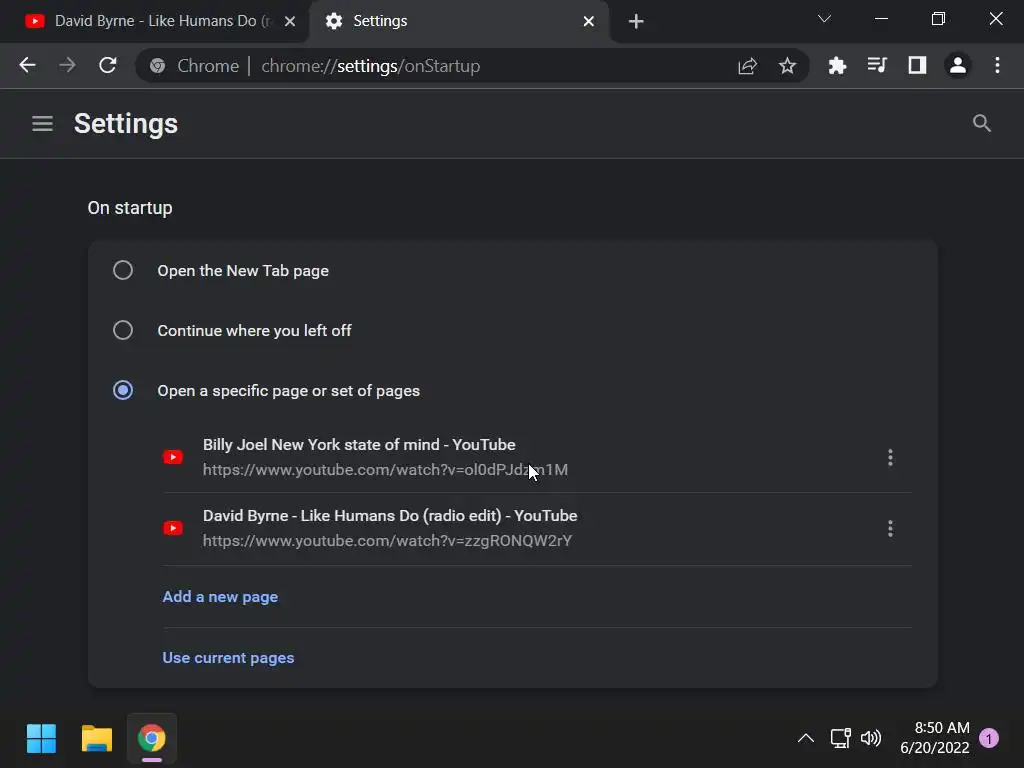Close the Settings tab
Image resolution: width=1024 pixels, height=768 pixels.
(x=588, y=22)
